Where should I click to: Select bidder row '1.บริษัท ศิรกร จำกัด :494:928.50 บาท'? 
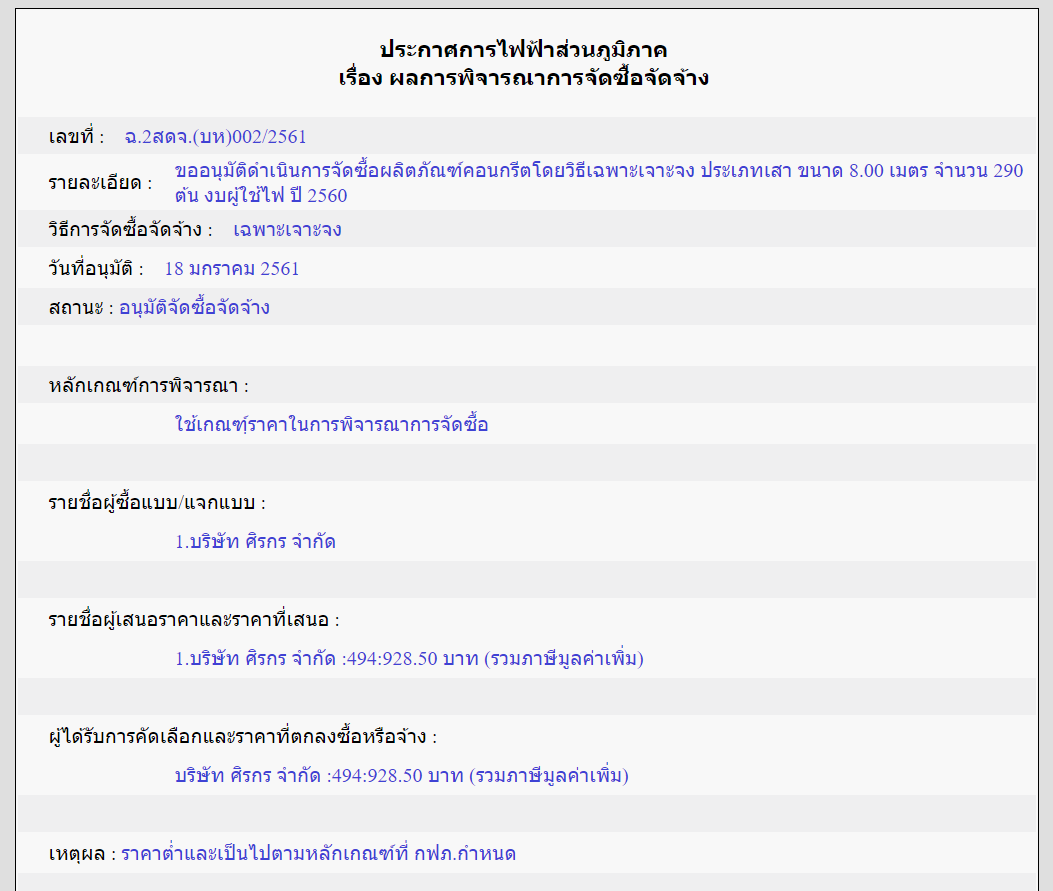[x=326, y=658]
